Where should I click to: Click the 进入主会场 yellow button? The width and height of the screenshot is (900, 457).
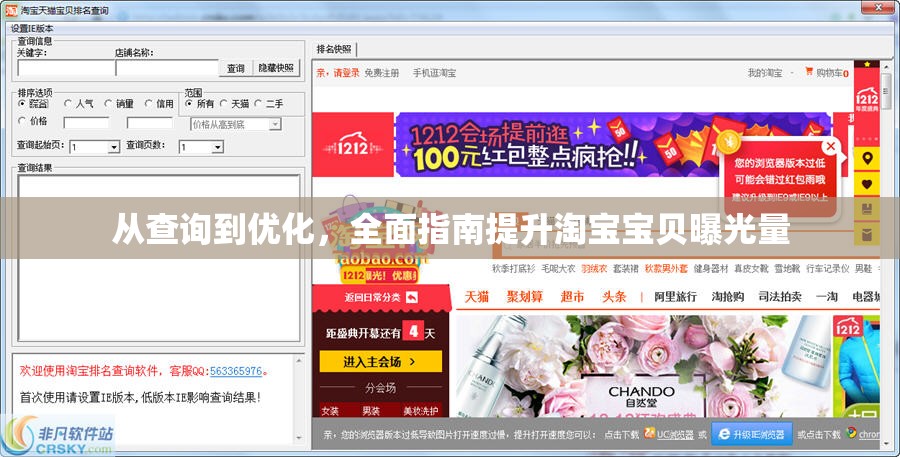click(x=381, y=362)
